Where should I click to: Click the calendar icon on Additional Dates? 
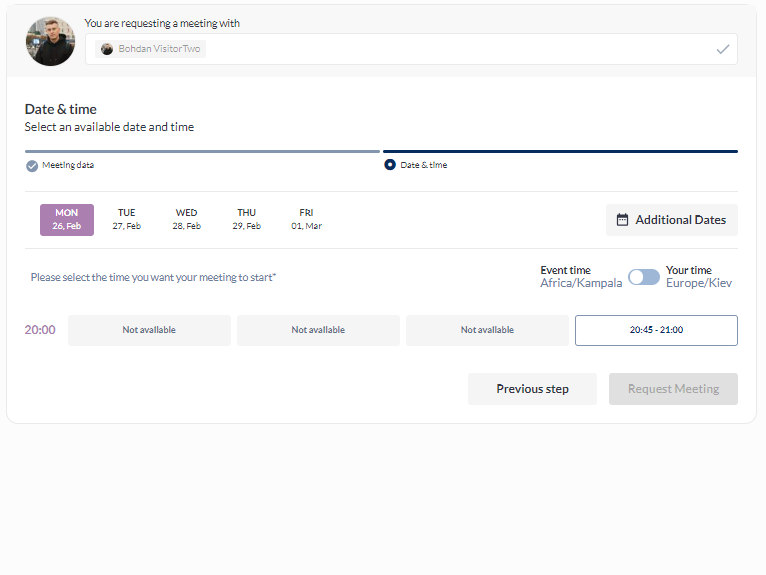[x=622, y=220]
